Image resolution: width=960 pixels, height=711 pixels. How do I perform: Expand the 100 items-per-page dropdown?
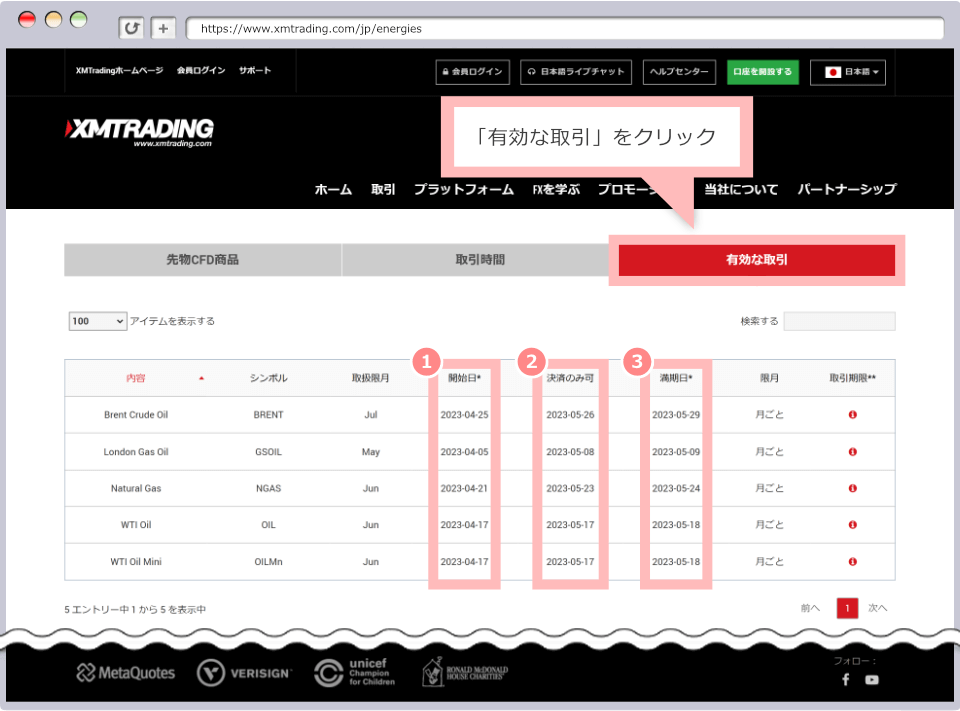point(97,321)
